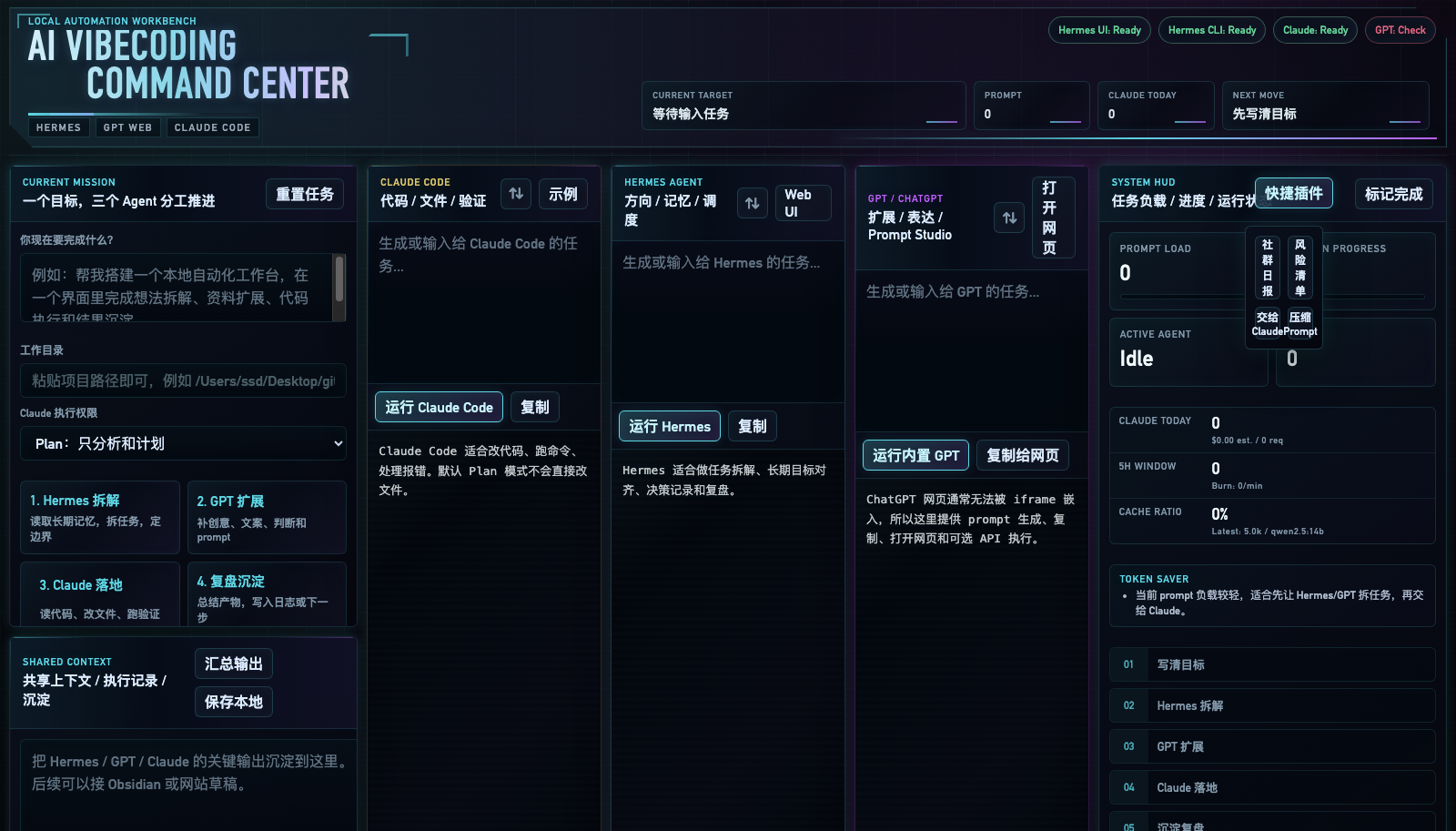The height and width of the screenshot is (831, 1456).
Task: Click the PROMPT count card in the header
Action: point(1031,106)
